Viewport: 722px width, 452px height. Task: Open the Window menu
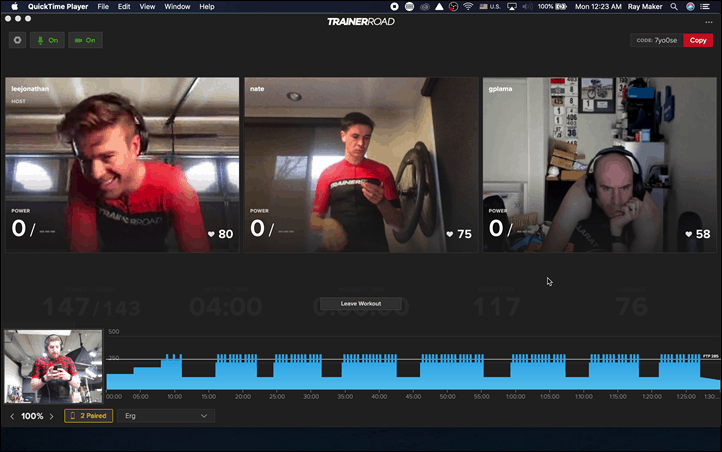[177, 6]
